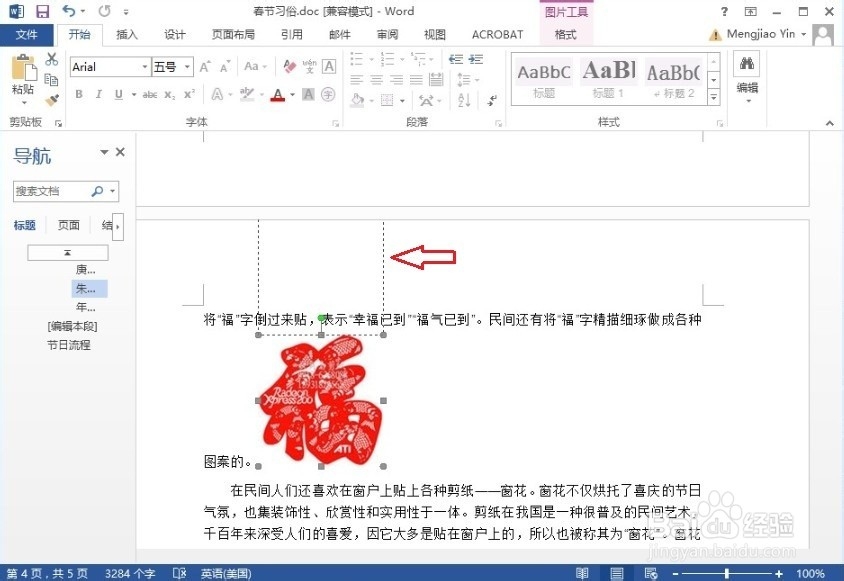Increase paragraph indent
The height and width of the screenshot is (581, 844).
[x=476, y=59]
